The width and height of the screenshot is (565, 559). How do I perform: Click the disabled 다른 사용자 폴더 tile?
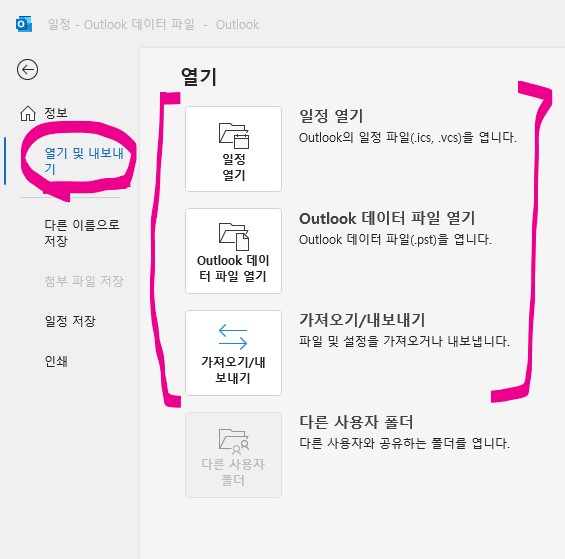tap(233, 455)
